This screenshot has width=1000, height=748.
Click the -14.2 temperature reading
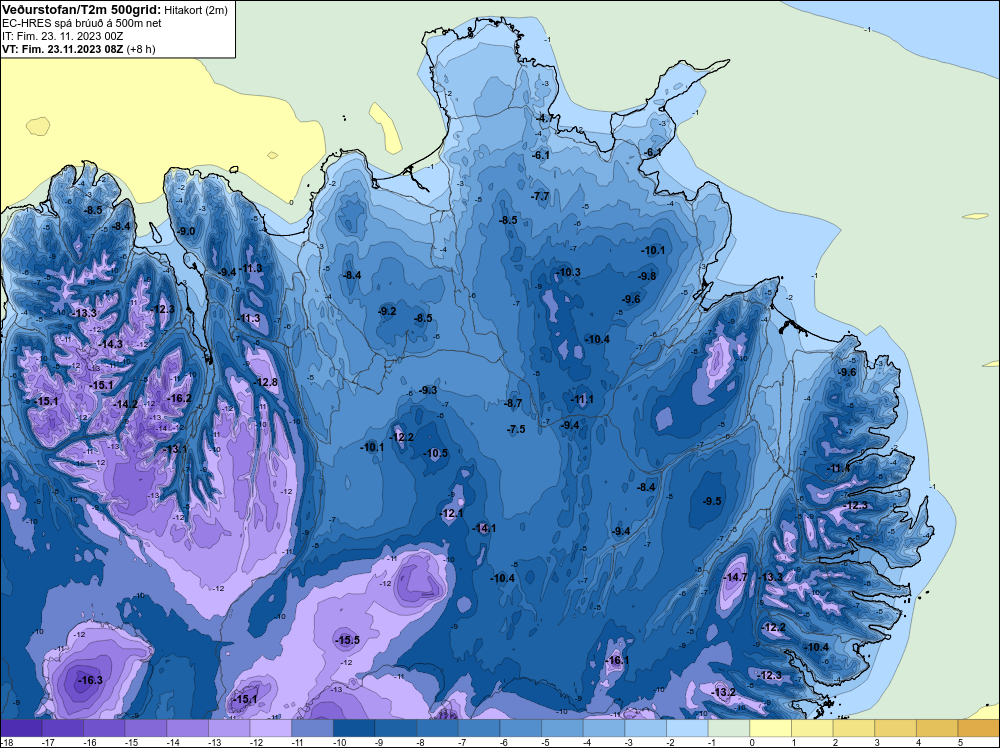point(126,404)
